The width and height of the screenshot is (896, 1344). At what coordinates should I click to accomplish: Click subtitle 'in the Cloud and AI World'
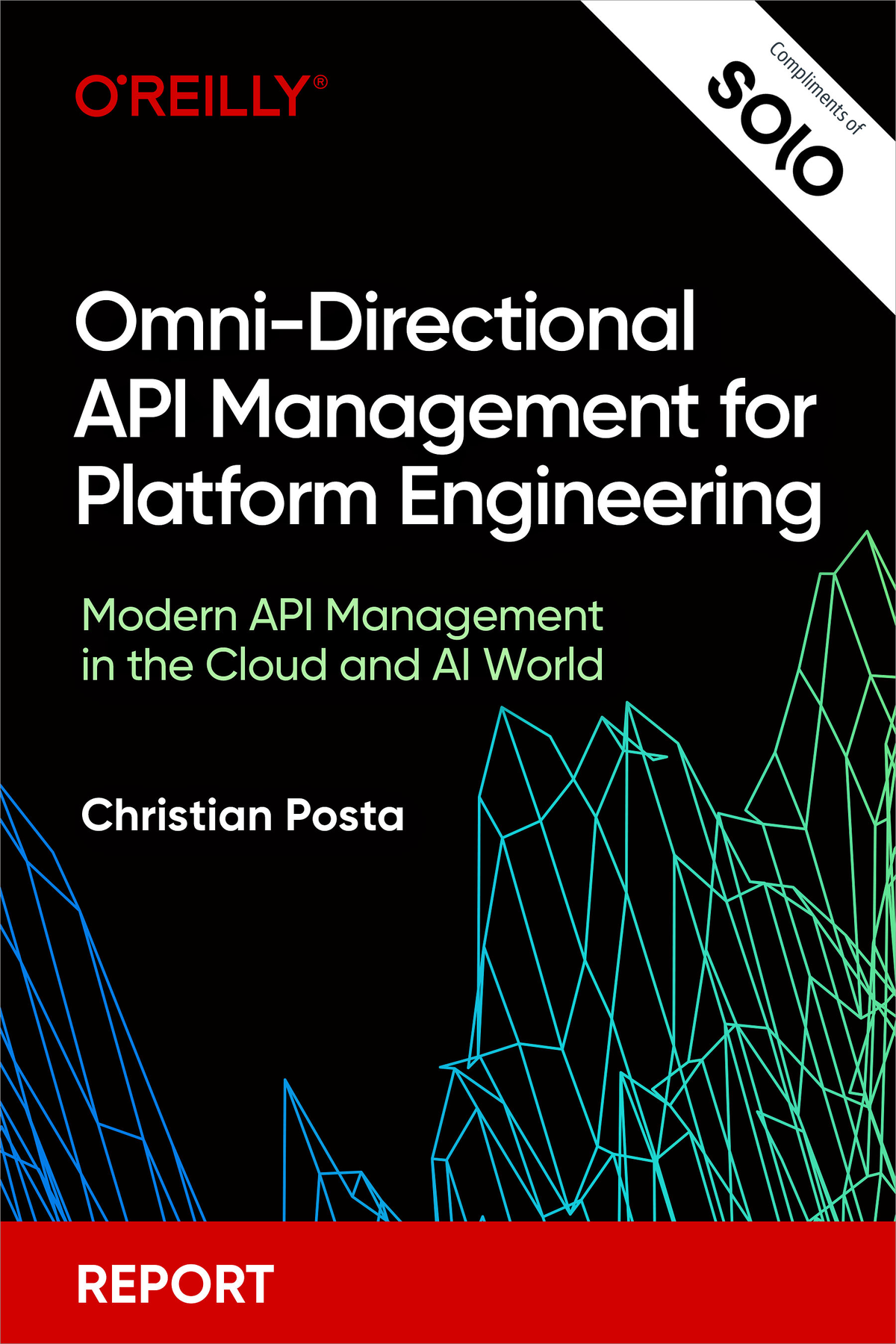[342, 665]
